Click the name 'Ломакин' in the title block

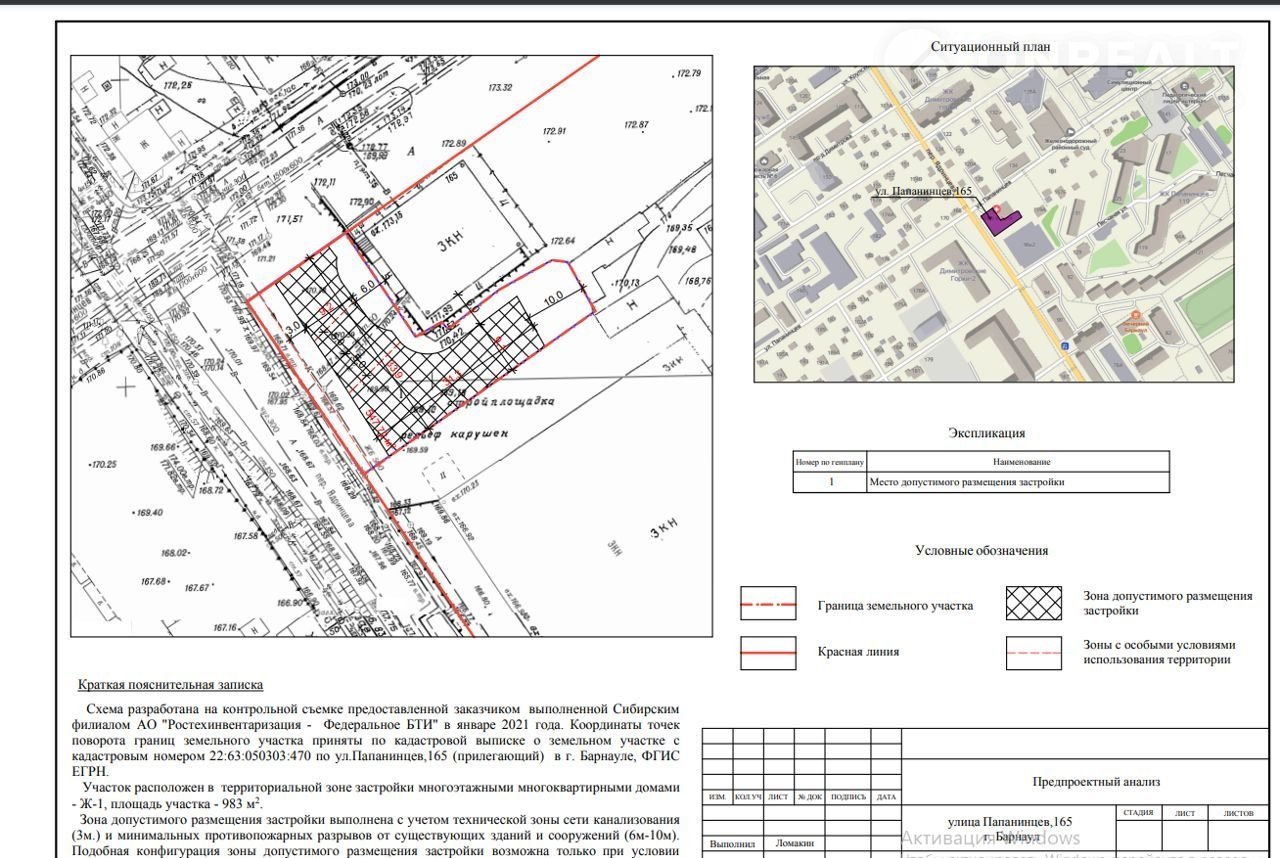pos(794,844)
